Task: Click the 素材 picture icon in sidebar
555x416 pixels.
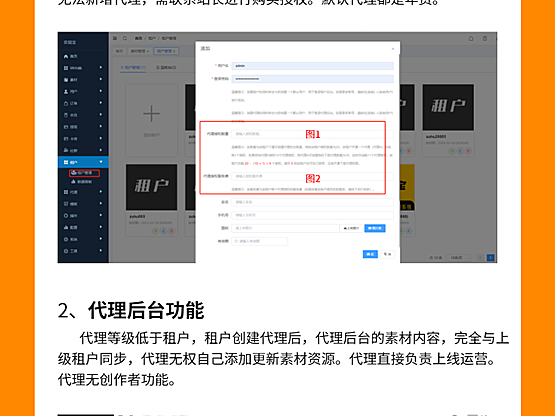Action: point(66,80)
